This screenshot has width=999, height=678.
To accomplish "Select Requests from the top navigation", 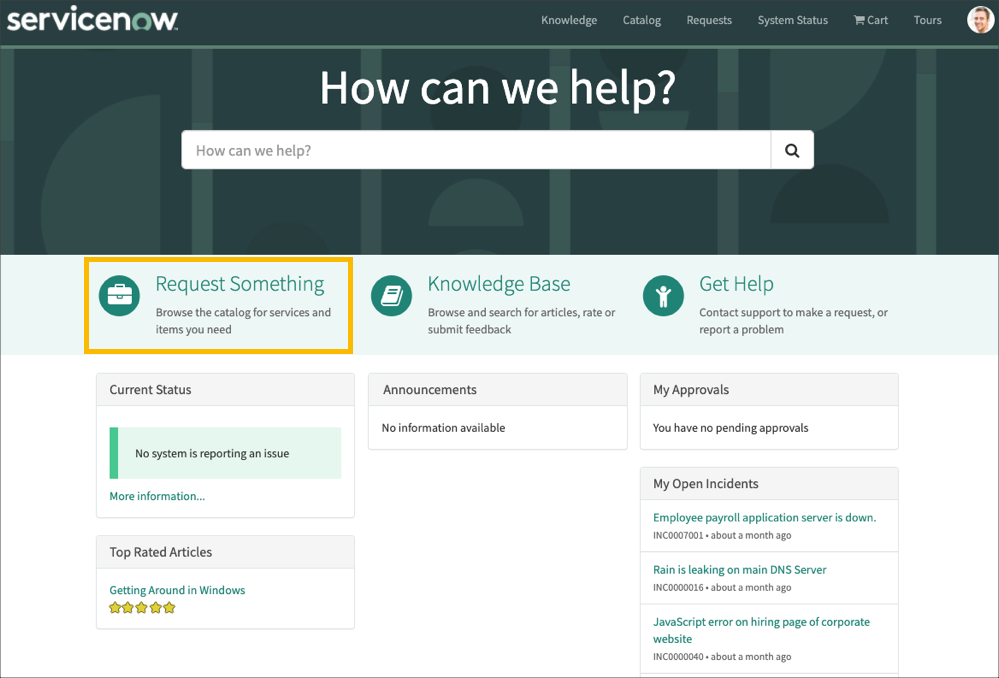I will tap(709, 19).
